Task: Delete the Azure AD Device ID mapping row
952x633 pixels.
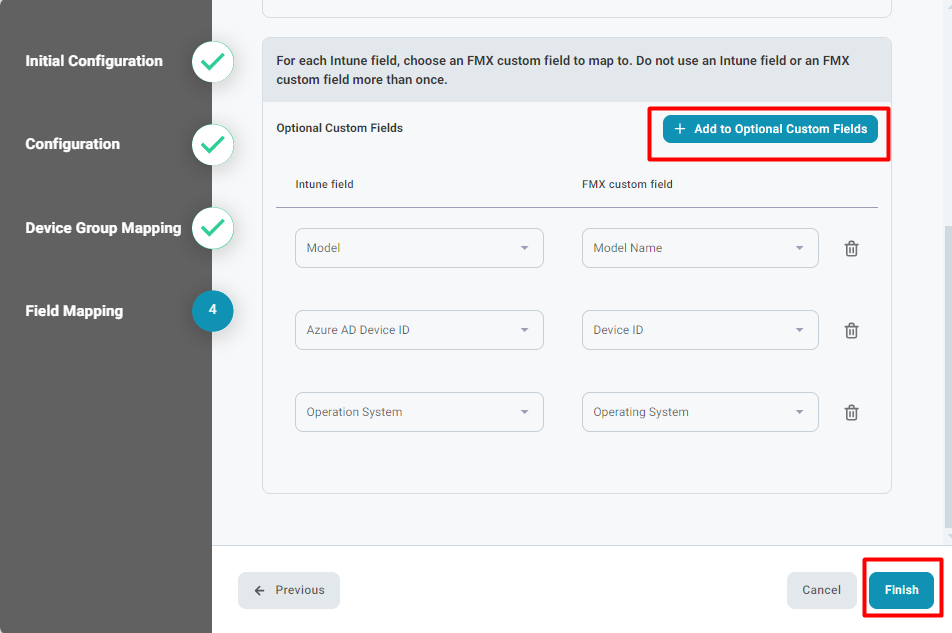Action: pos(851,330)
